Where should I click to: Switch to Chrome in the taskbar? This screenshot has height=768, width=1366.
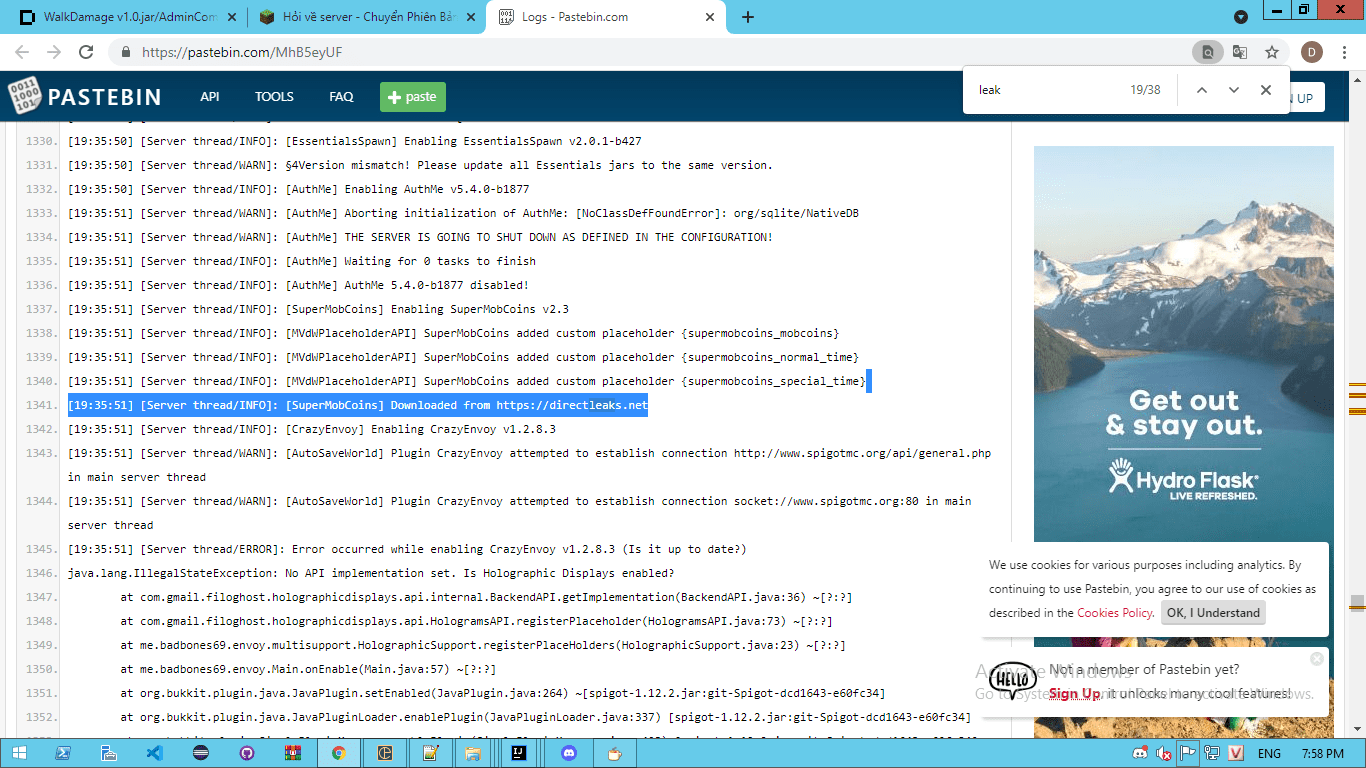coord(338,753)
